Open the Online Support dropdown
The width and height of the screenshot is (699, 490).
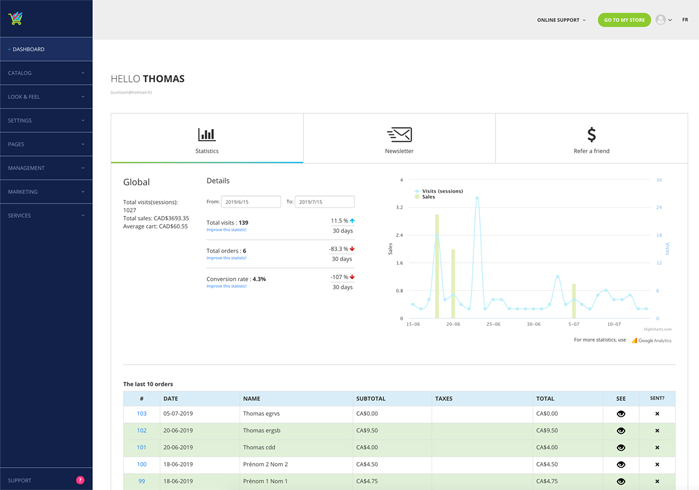(x=561, y=20)
